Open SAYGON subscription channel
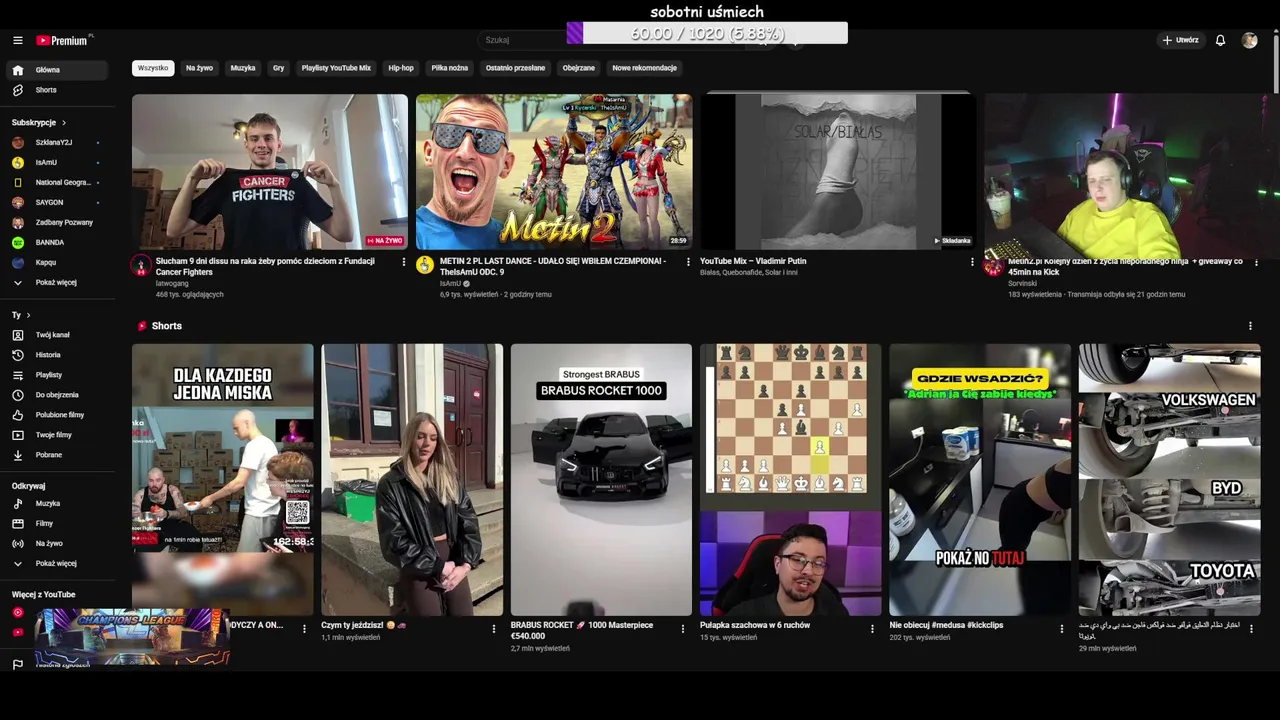 (56, 202)
